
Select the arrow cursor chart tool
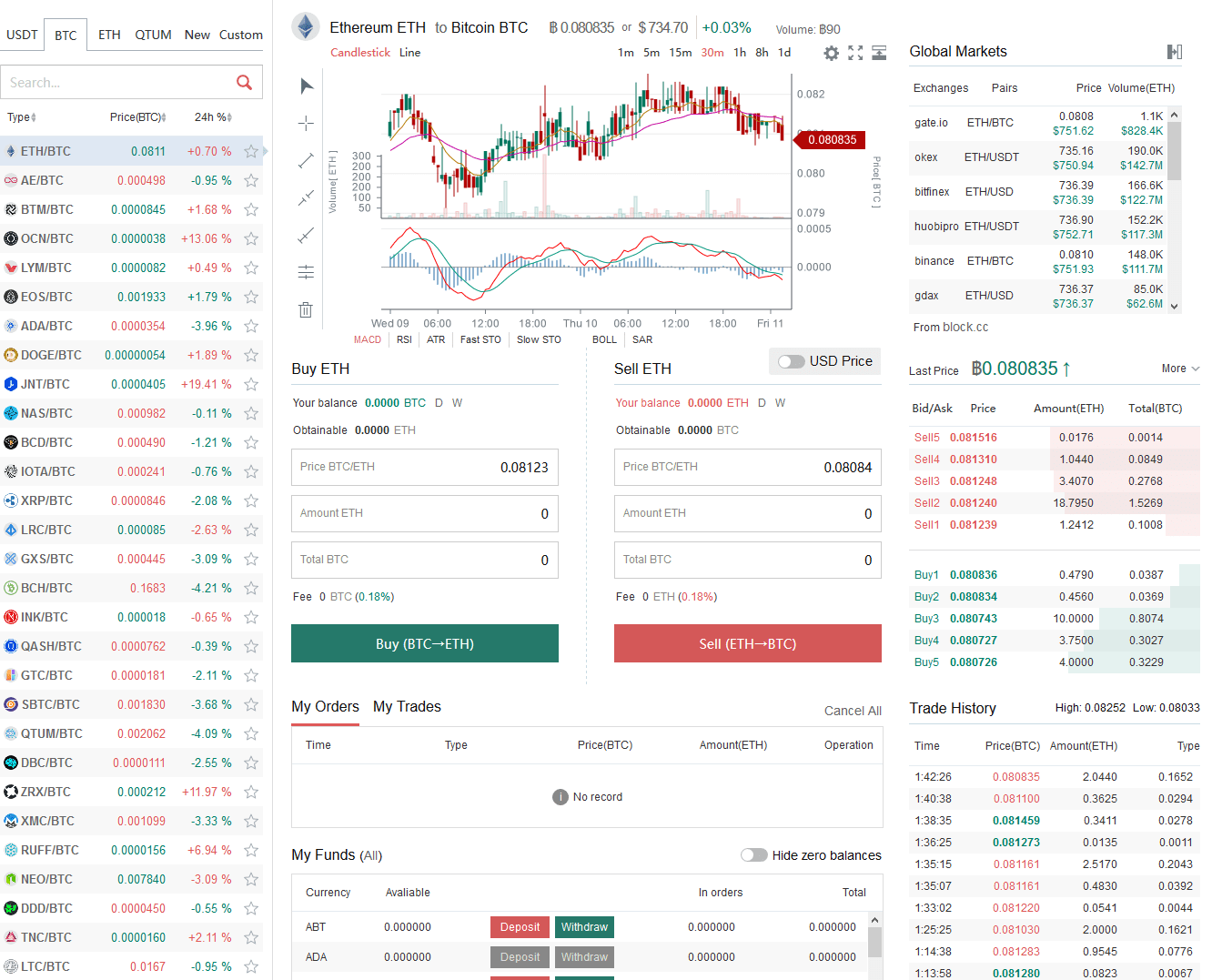(x=306, y=86)
